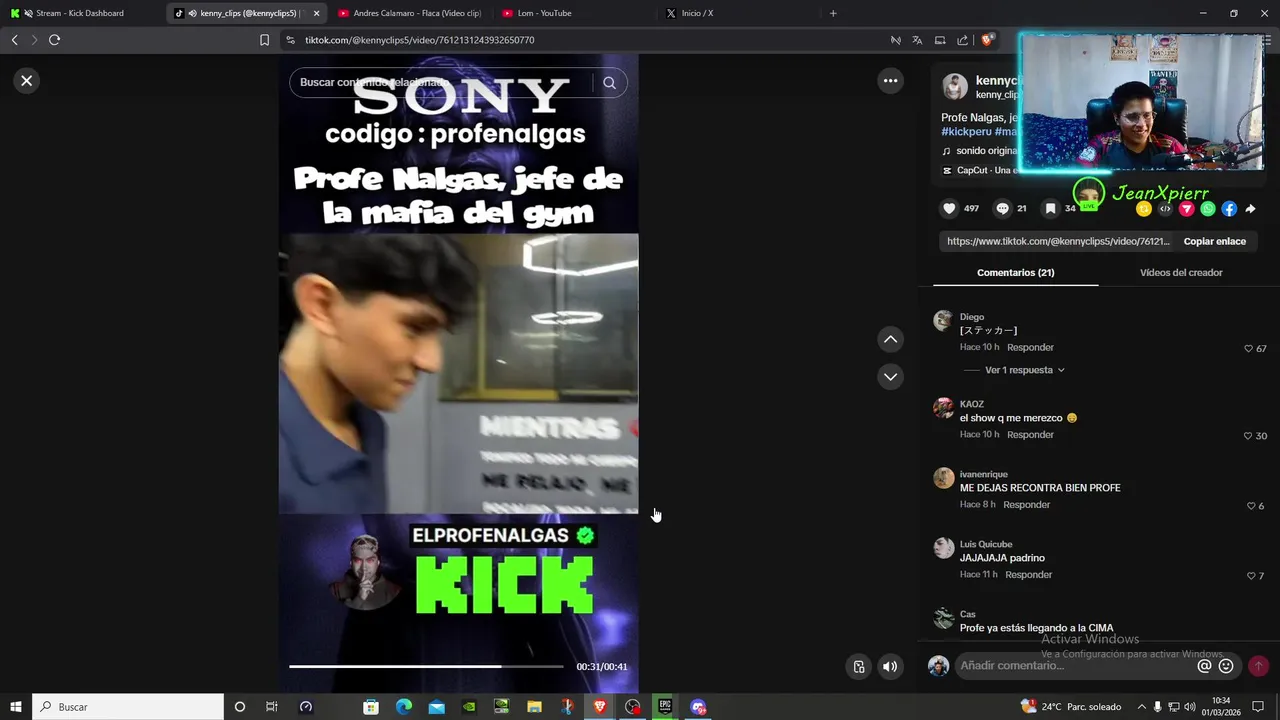
Task: Open KAOZ's profile via avatar
Action: 943,407
